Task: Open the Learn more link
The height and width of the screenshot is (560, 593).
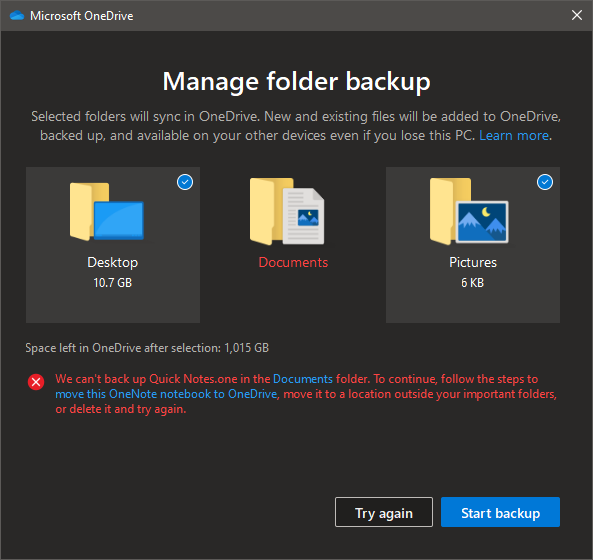Action: pyautogui.click(x=514, y=135)
